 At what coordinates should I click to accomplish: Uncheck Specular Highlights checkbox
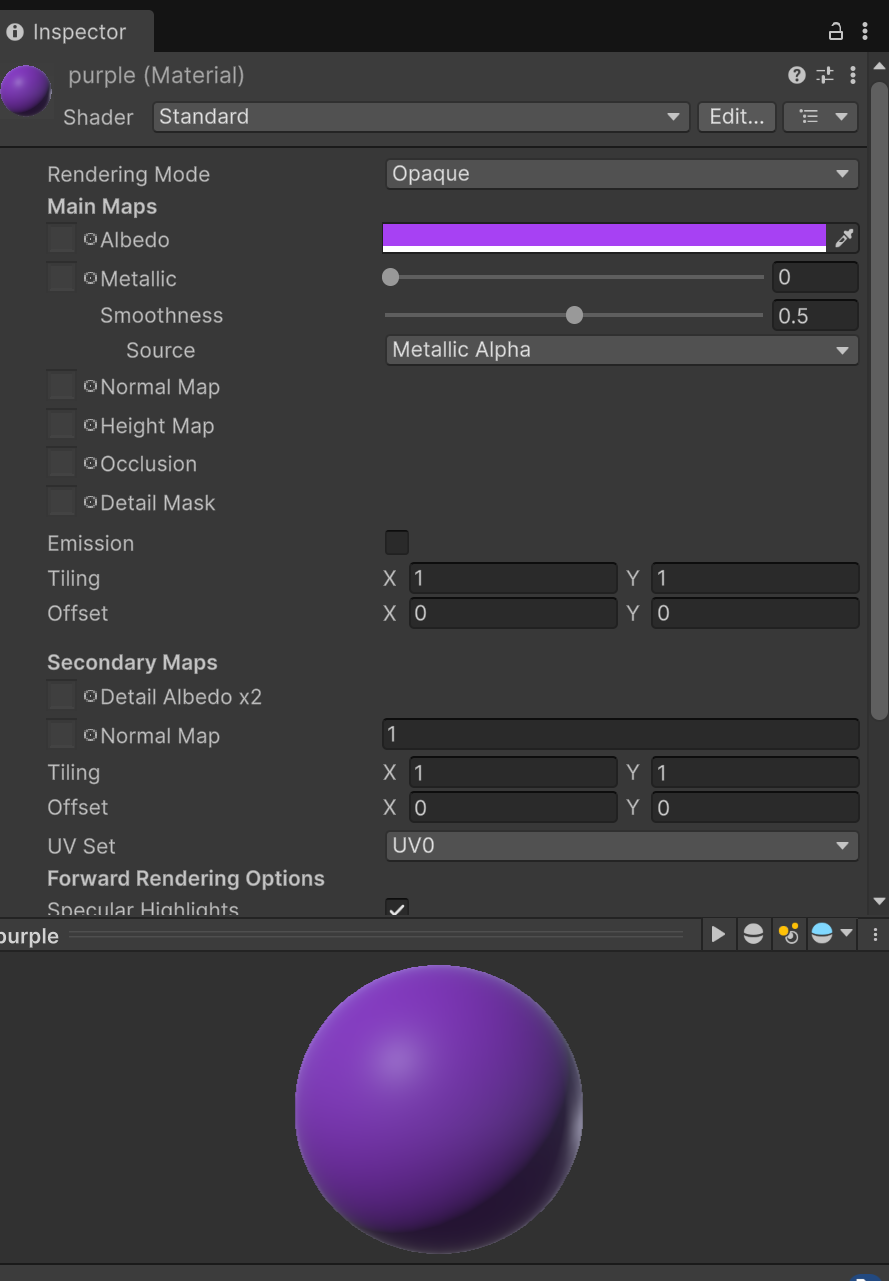[397, 908]
